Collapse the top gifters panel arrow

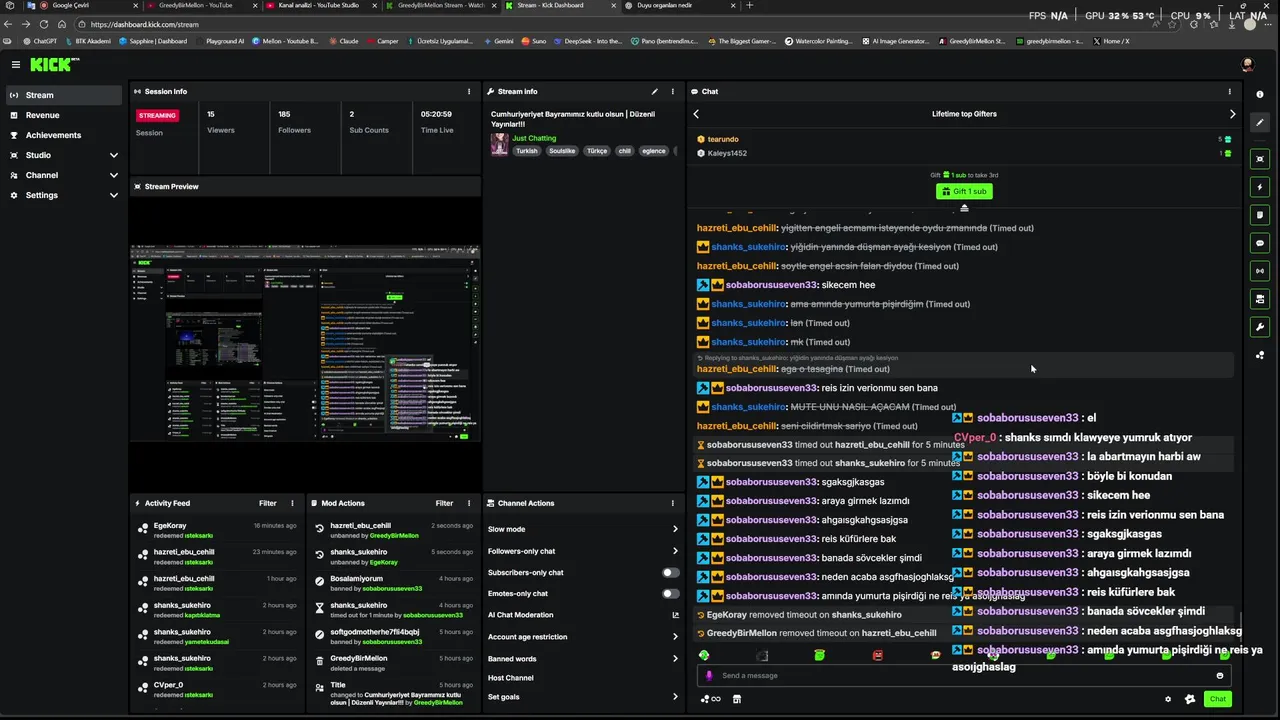pos(964,208)
